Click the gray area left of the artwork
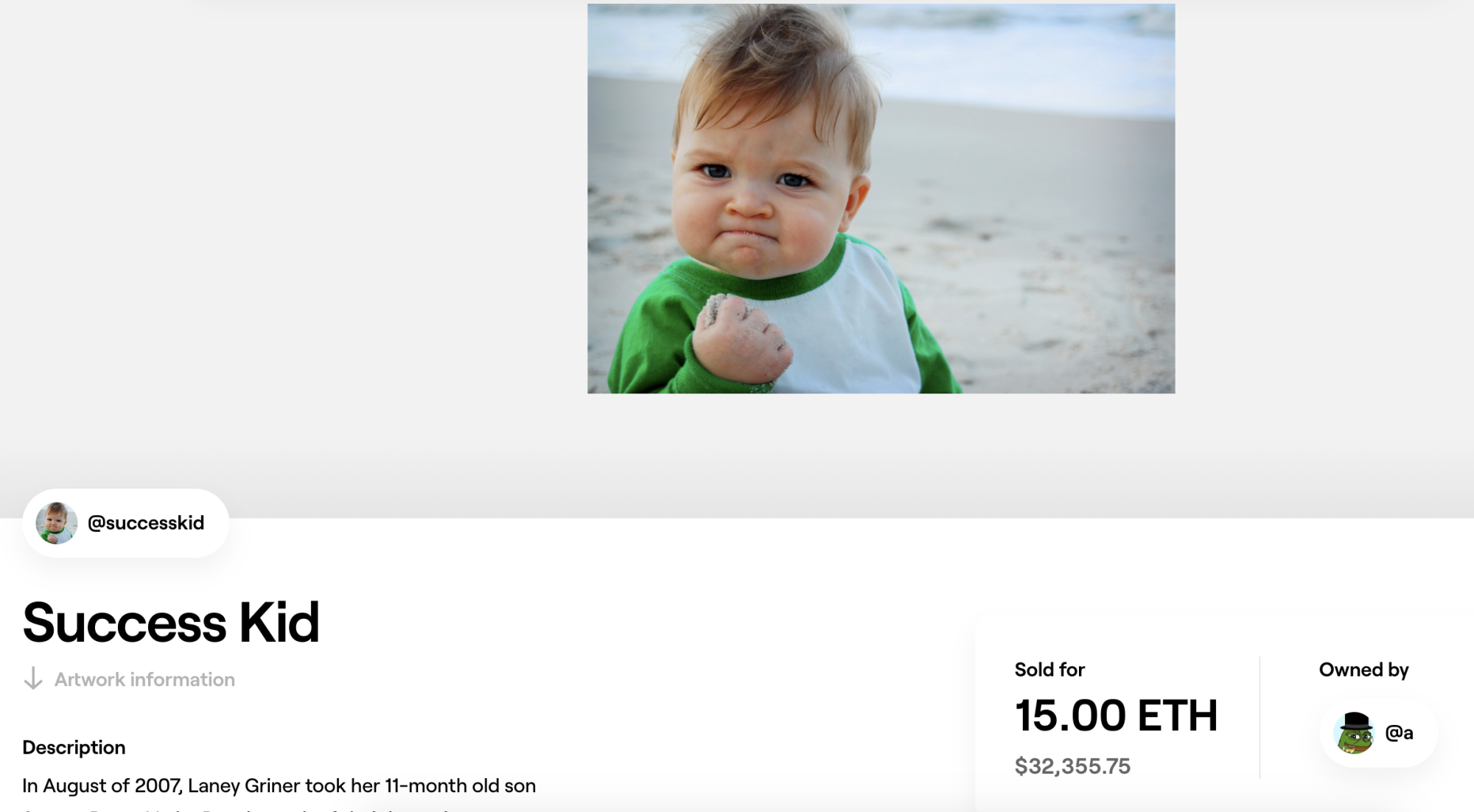Image resolution: width=1474 pixels, height=812 pixels. [293, 221]
